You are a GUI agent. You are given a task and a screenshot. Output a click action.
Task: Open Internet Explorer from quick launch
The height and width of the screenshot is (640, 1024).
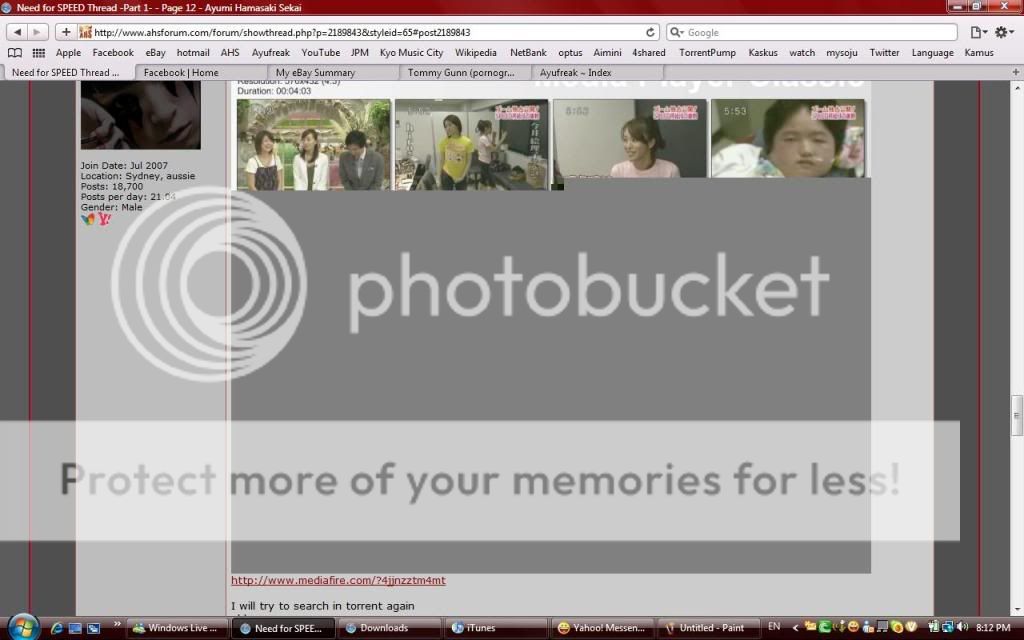(x=57, y=628)
